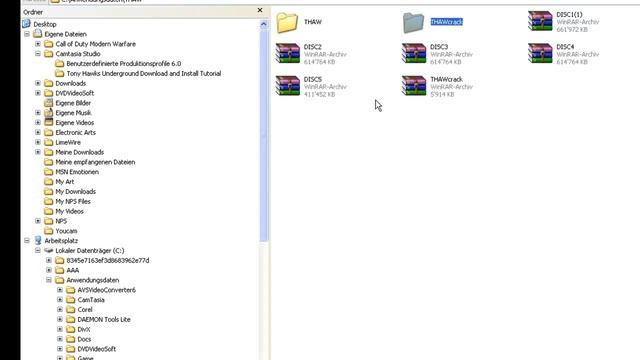Image resolution: width=640 pixels, height=360 pixels.
Task: Select DISC4 WinRAR archive icon
Action: coord(540,53)
